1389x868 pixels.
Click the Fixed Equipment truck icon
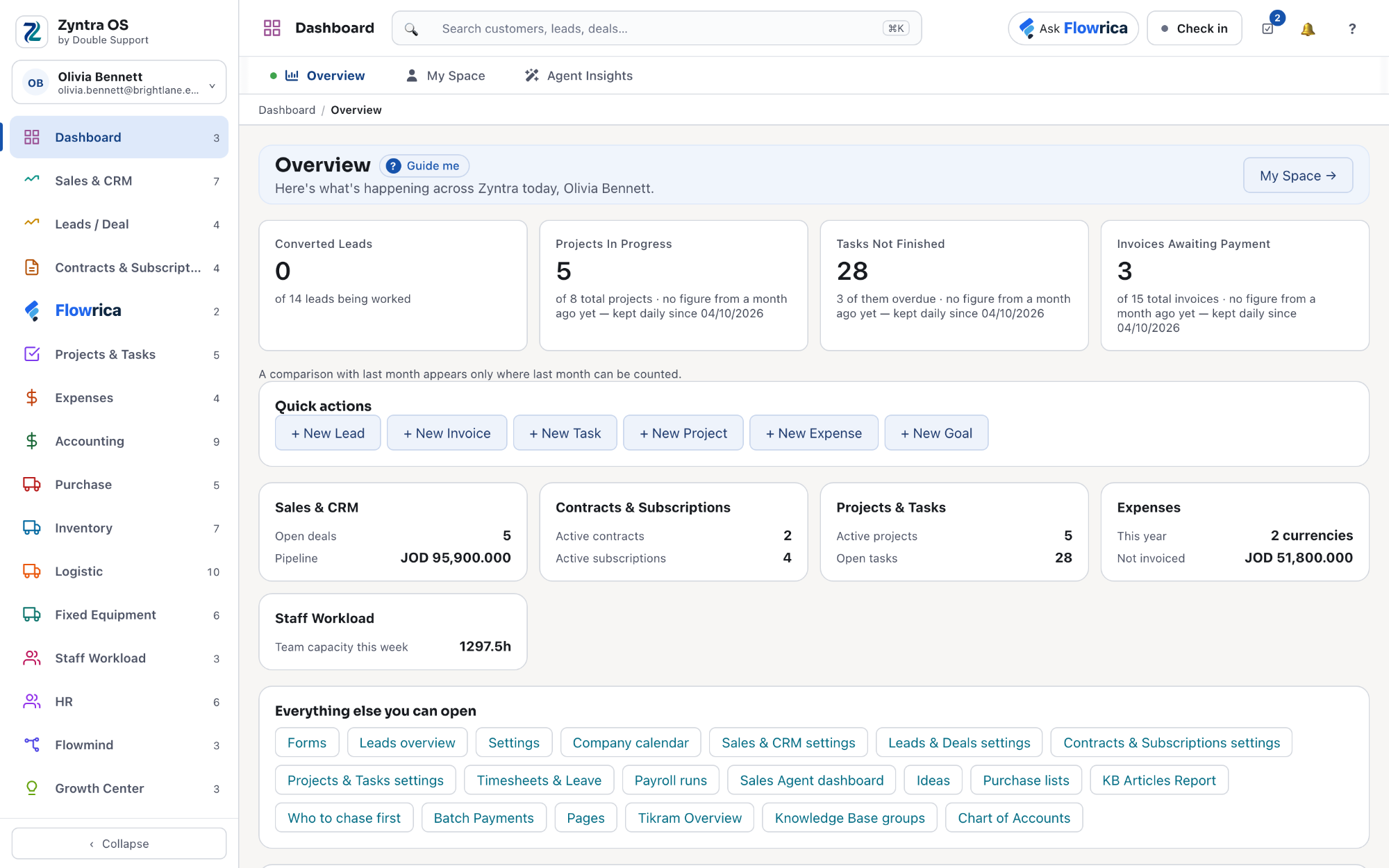tap(32, 615)
